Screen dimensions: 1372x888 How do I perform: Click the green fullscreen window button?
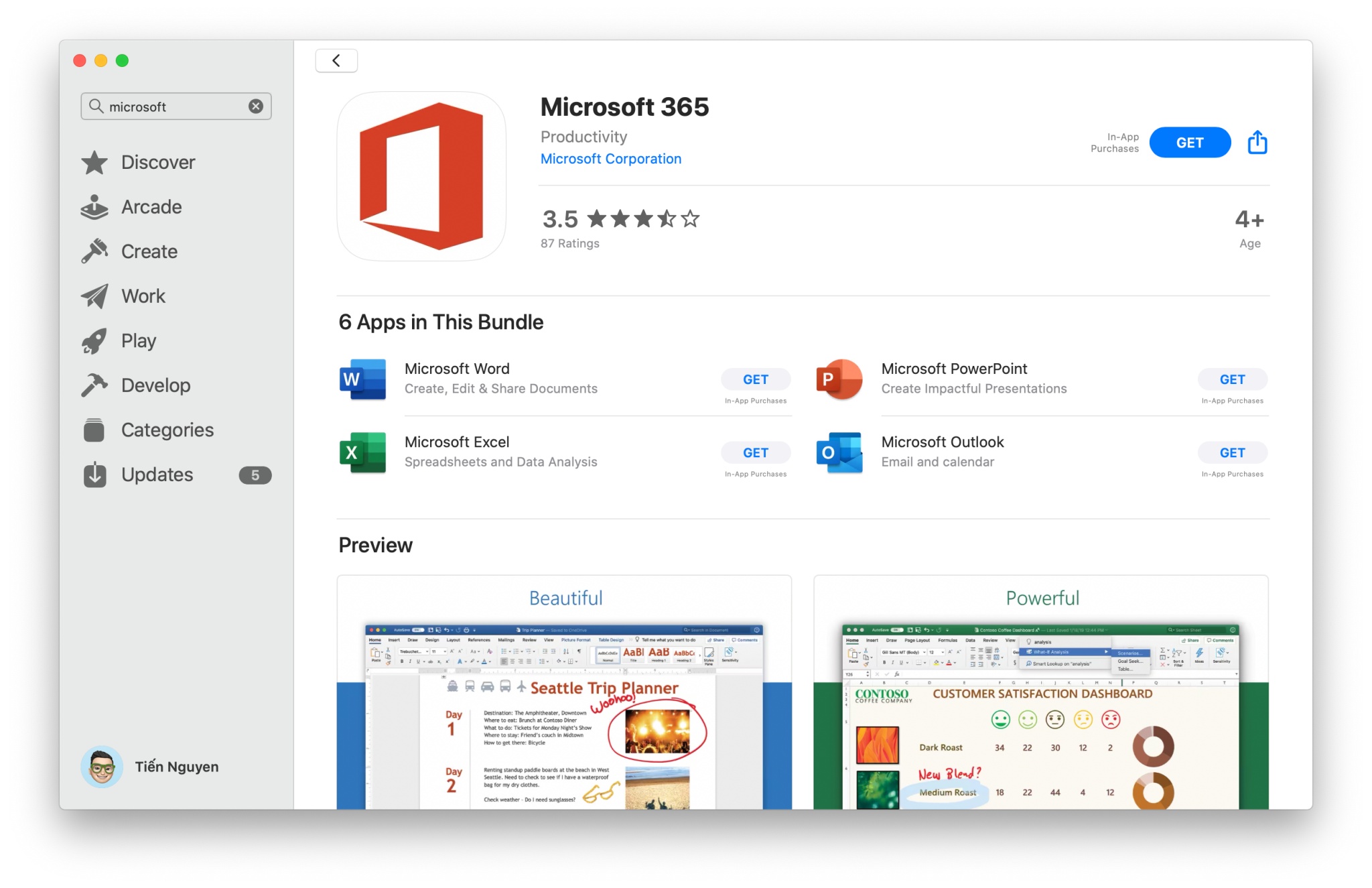tap(122, 61)
